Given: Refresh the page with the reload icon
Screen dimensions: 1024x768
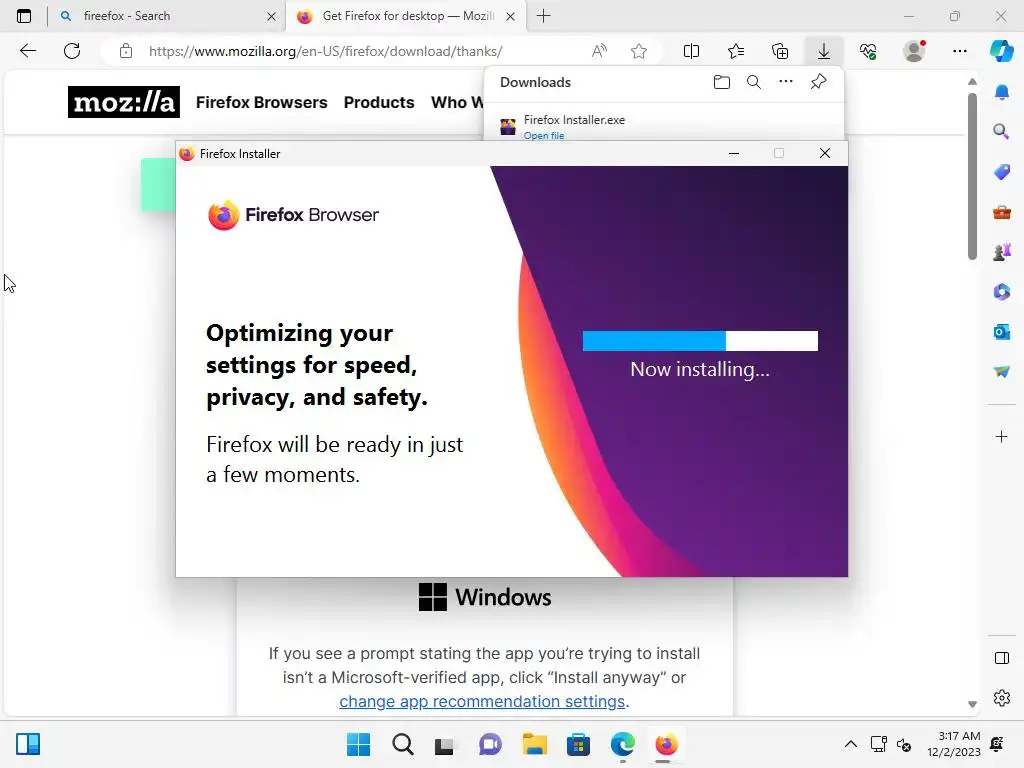Looking at the screenshot, I should tap(72, 51).
